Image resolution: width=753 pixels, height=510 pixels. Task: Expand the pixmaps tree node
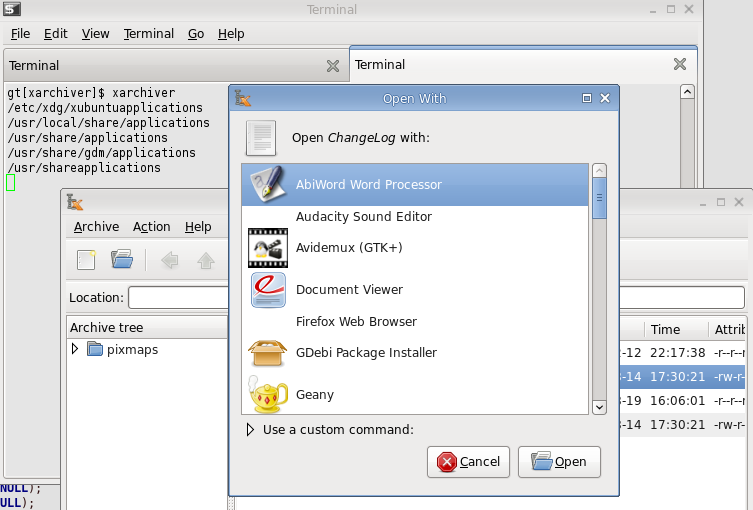coord(75,350)
